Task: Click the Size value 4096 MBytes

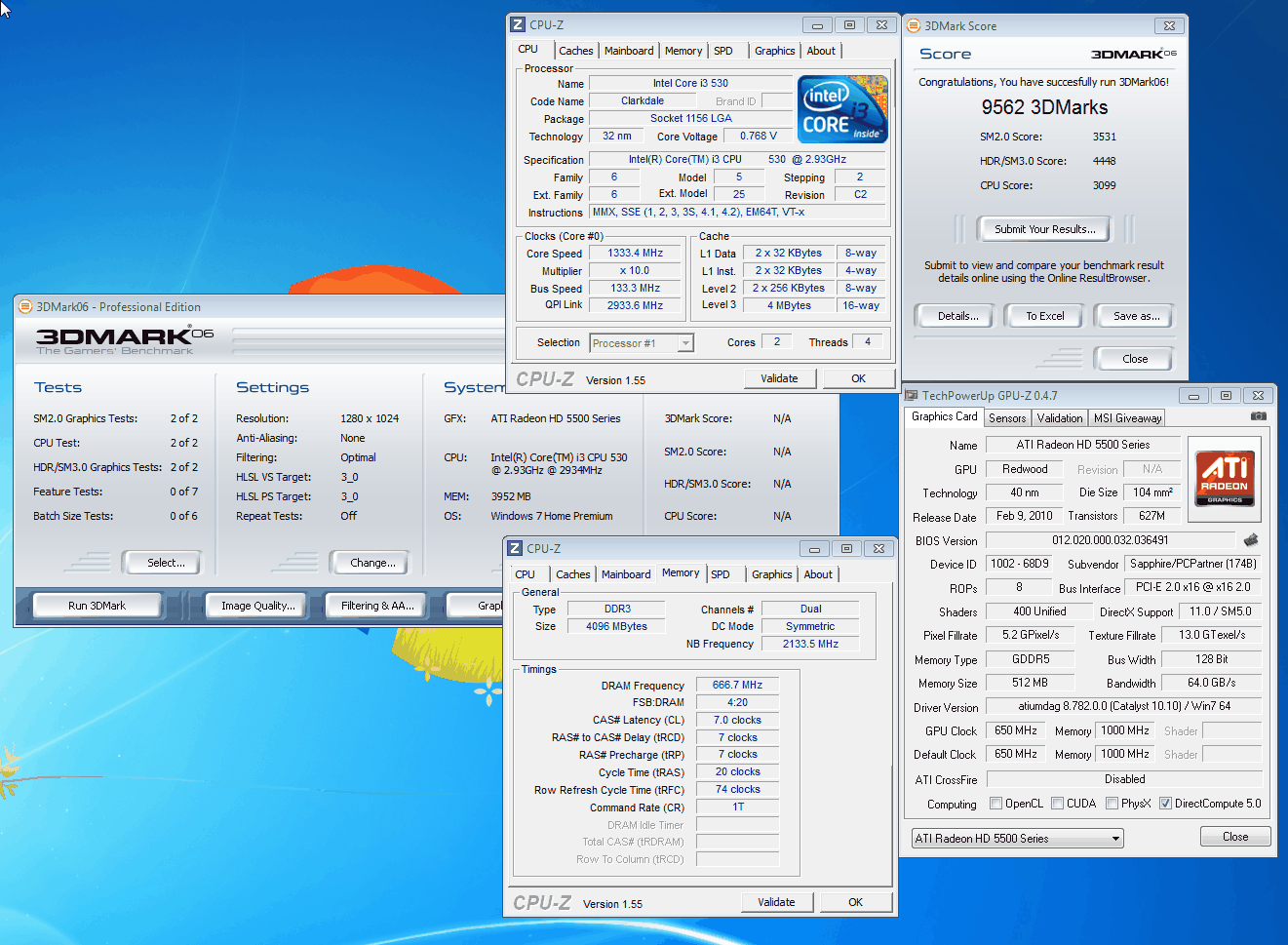Action: pyautogui.click(x=616, y=626)
